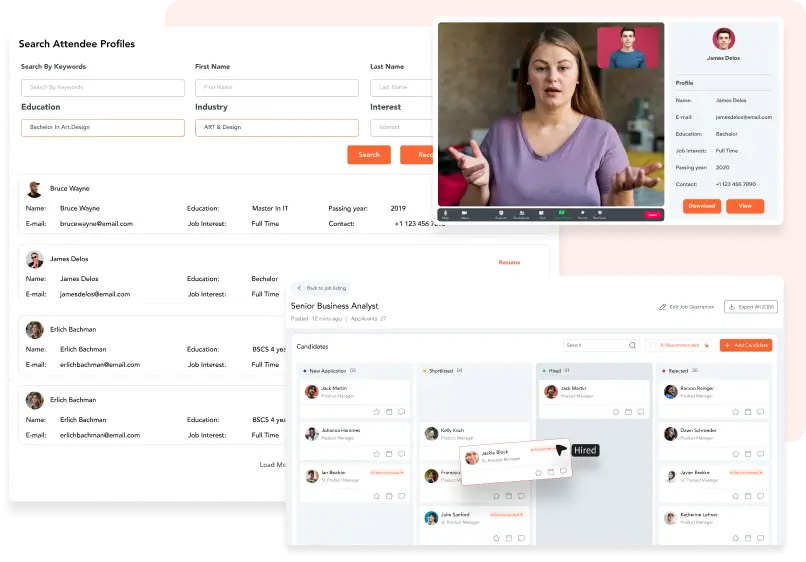Image resolution: width=806 pixels, height=562 pixels.
Task: Click James Delos avatar in profile panel
Action: pyautogui.click(x=723, y=39)
